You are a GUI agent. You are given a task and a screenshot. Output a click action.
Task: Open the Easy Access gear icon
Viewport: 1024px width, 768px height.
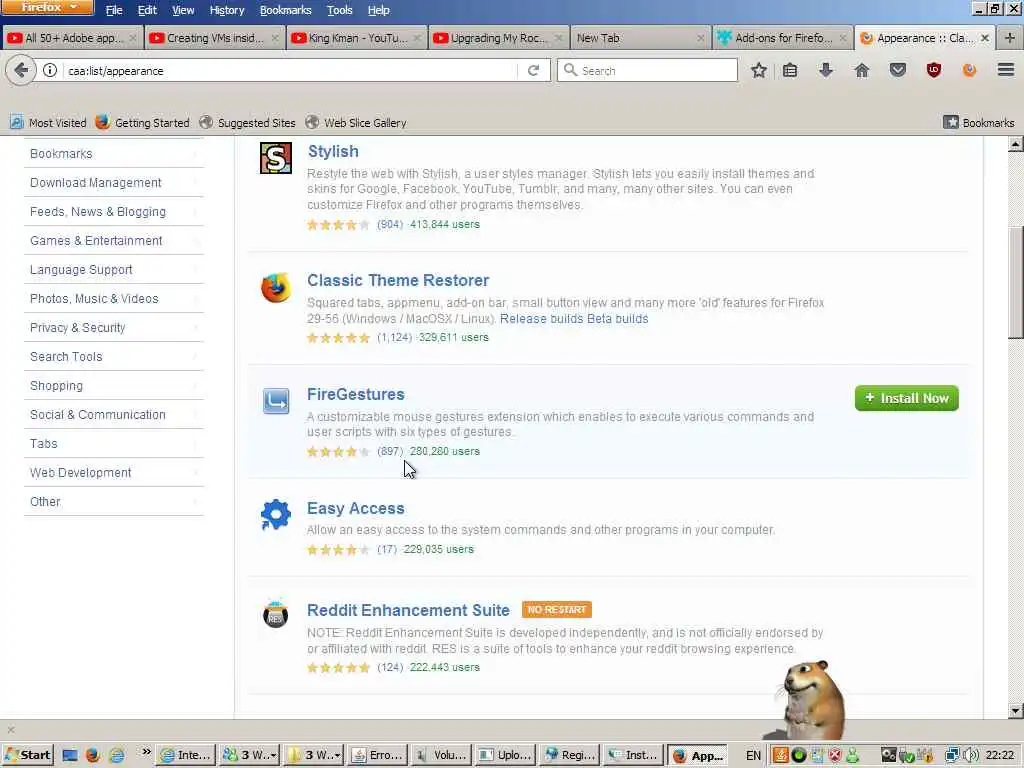click(276, 515)
